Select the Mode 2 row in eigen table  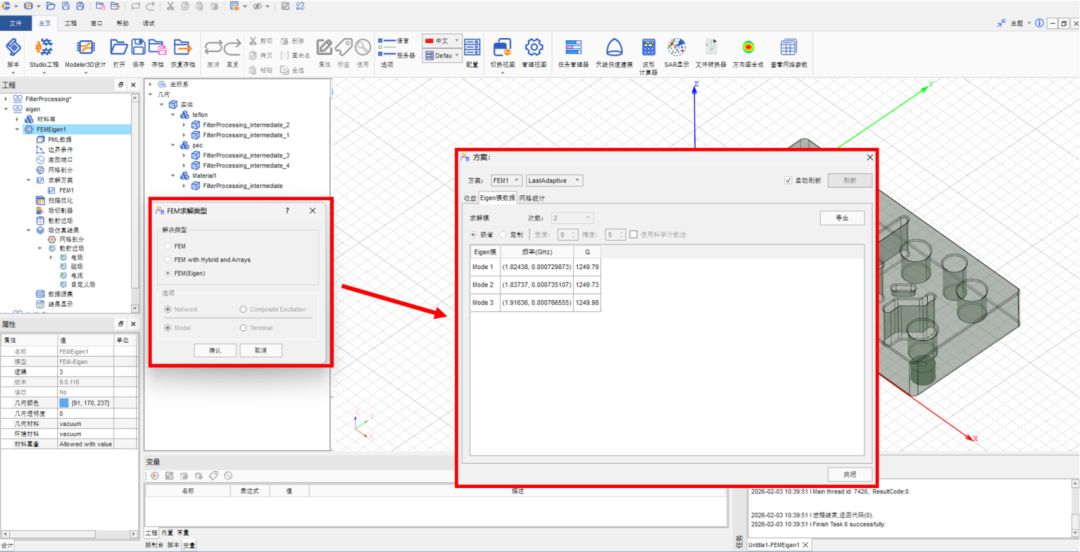[535, 285]
